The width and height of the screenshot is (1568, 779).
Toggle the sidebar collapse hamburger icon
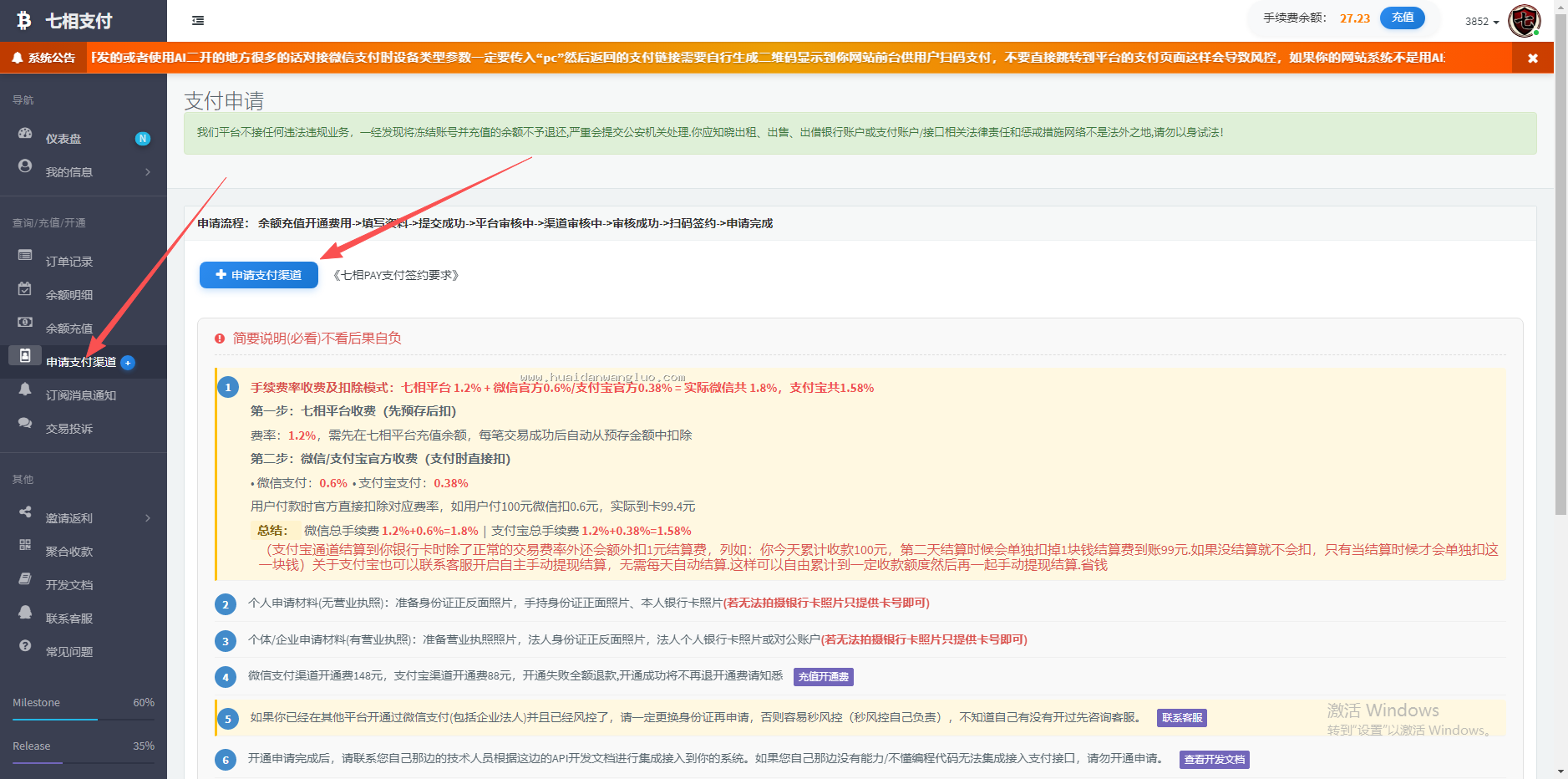(x=198, y=21)
